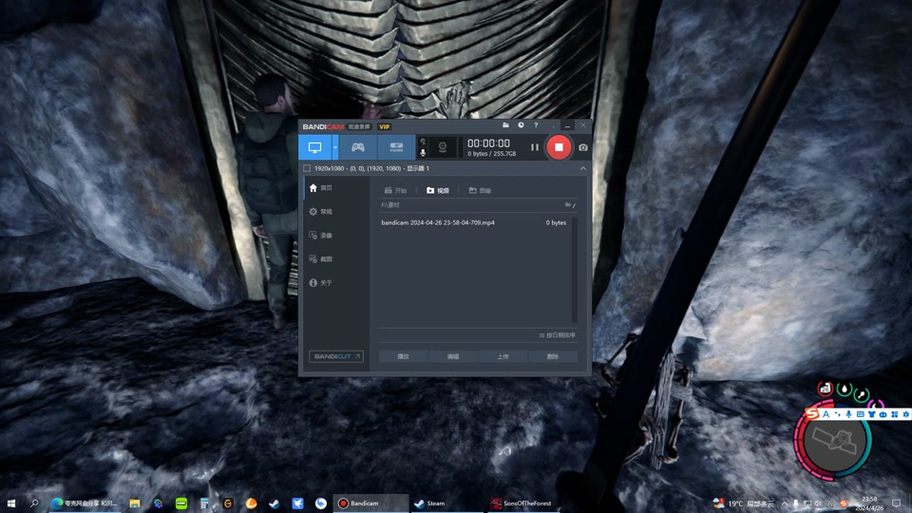Toggle the microphone recording icon

[423, 153]
